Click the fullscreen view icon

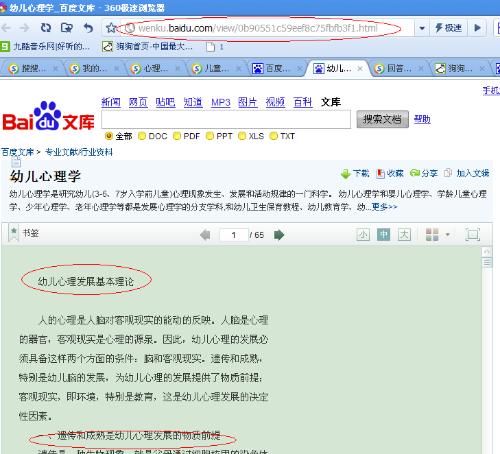coord(473,235)
